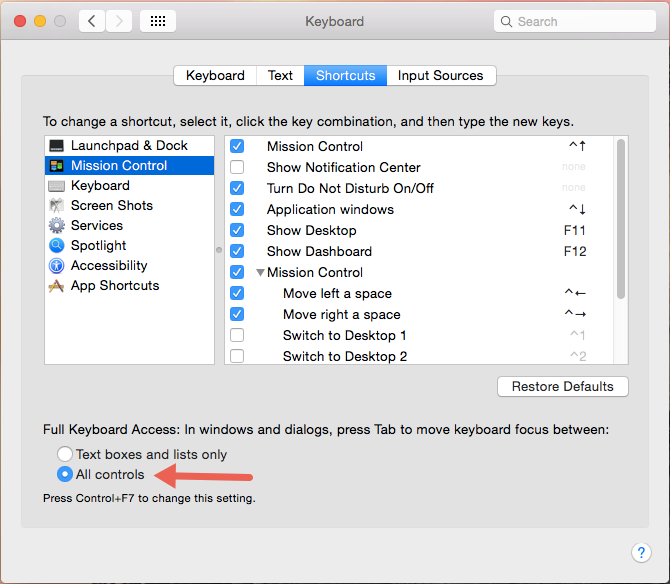Select the App Shortcuts icon category
The image size is (670, 584).
point(57,286)
